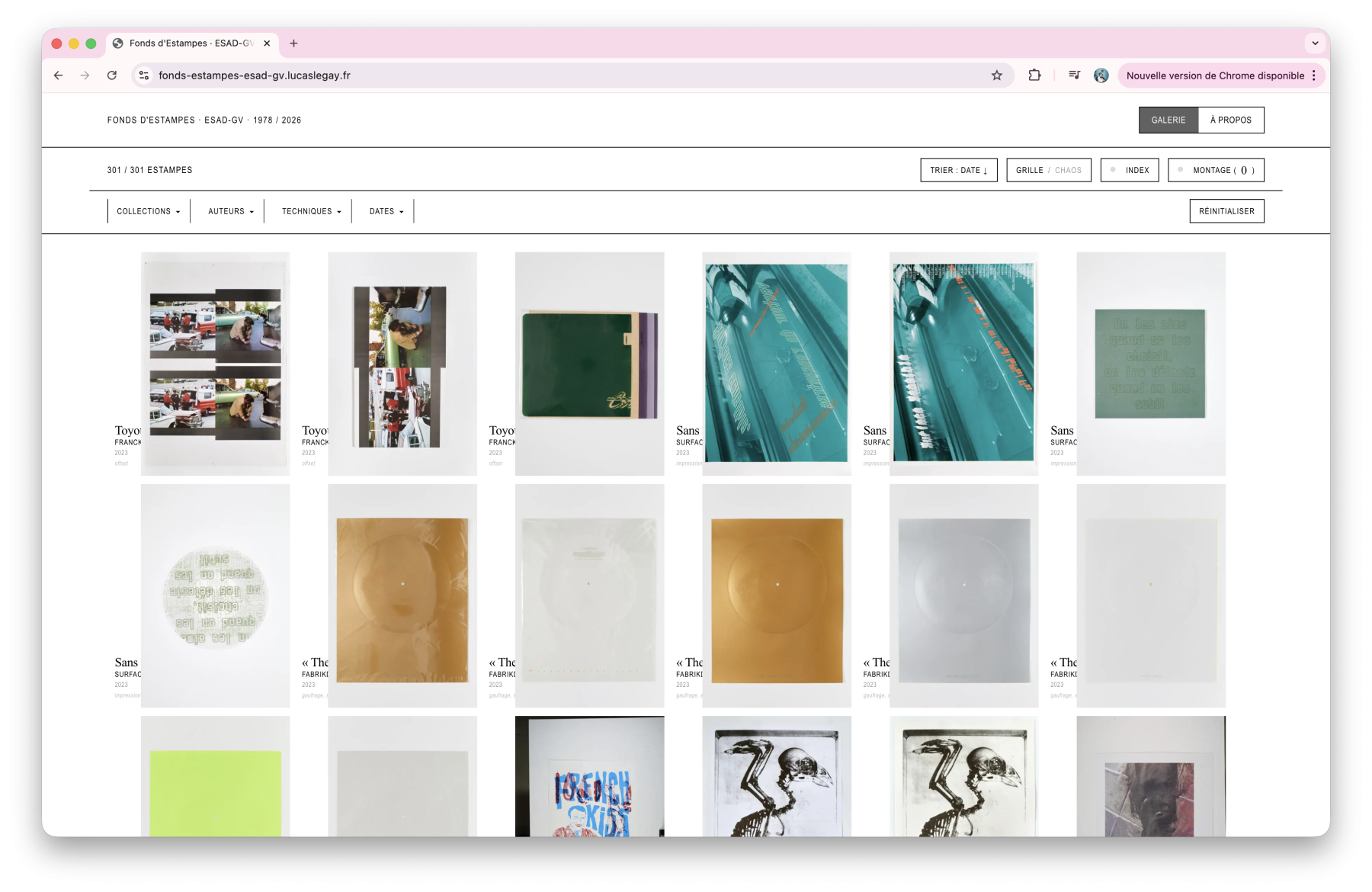Open the media controls icon
Screen dimensions: 1372x892
pos(1074,75)
